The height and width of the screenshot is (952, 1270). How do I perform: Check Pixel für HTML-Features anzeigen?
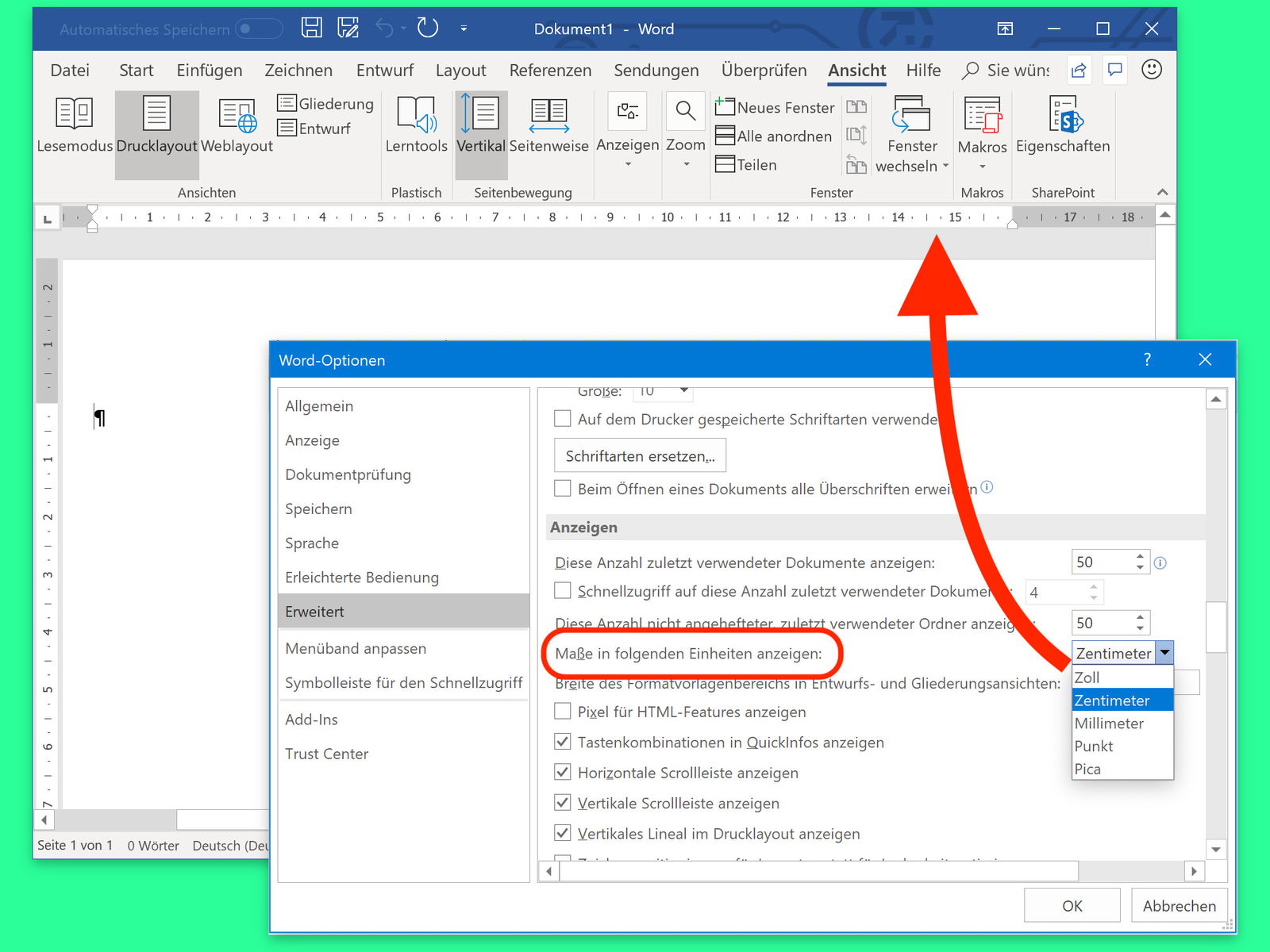[563, 711]
